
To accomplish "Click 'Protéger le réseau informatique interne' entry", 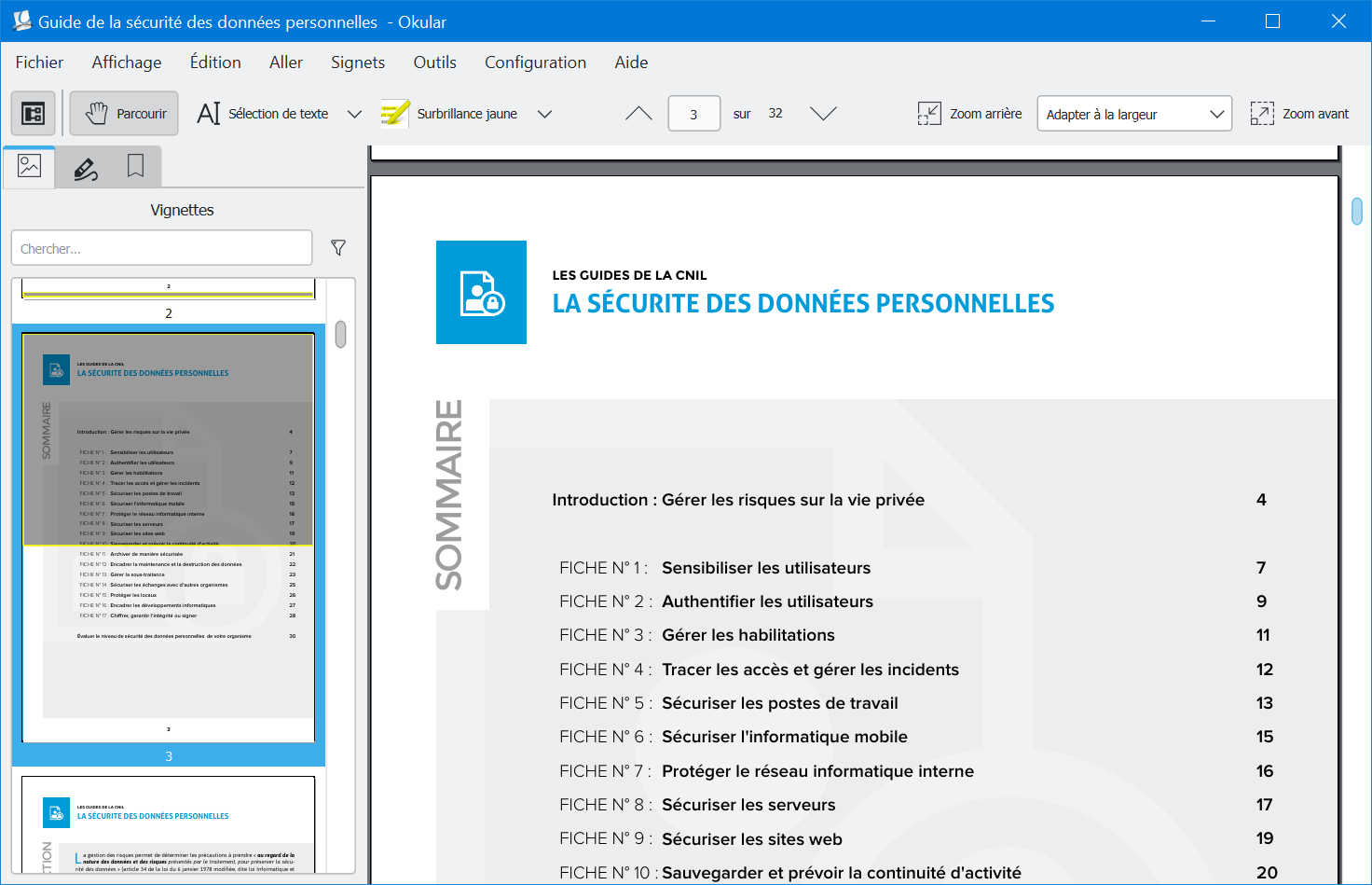I will [x=817, y=771].
